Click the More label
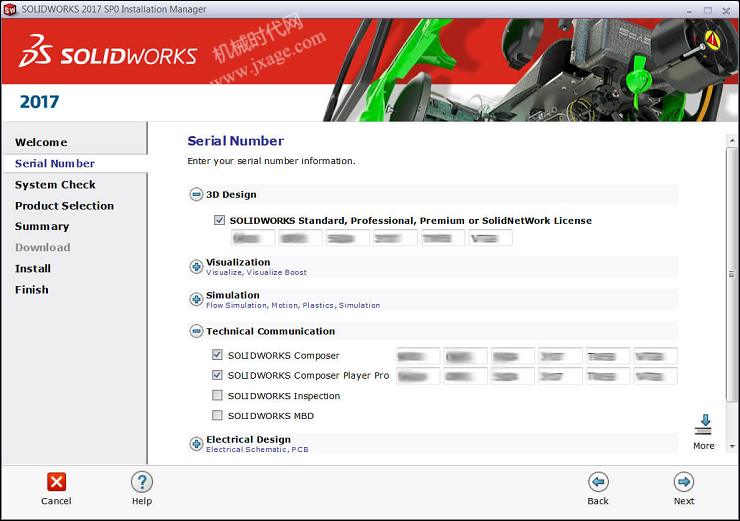The width and height of the screenshot is (740, 521). [x=703, y=445]
